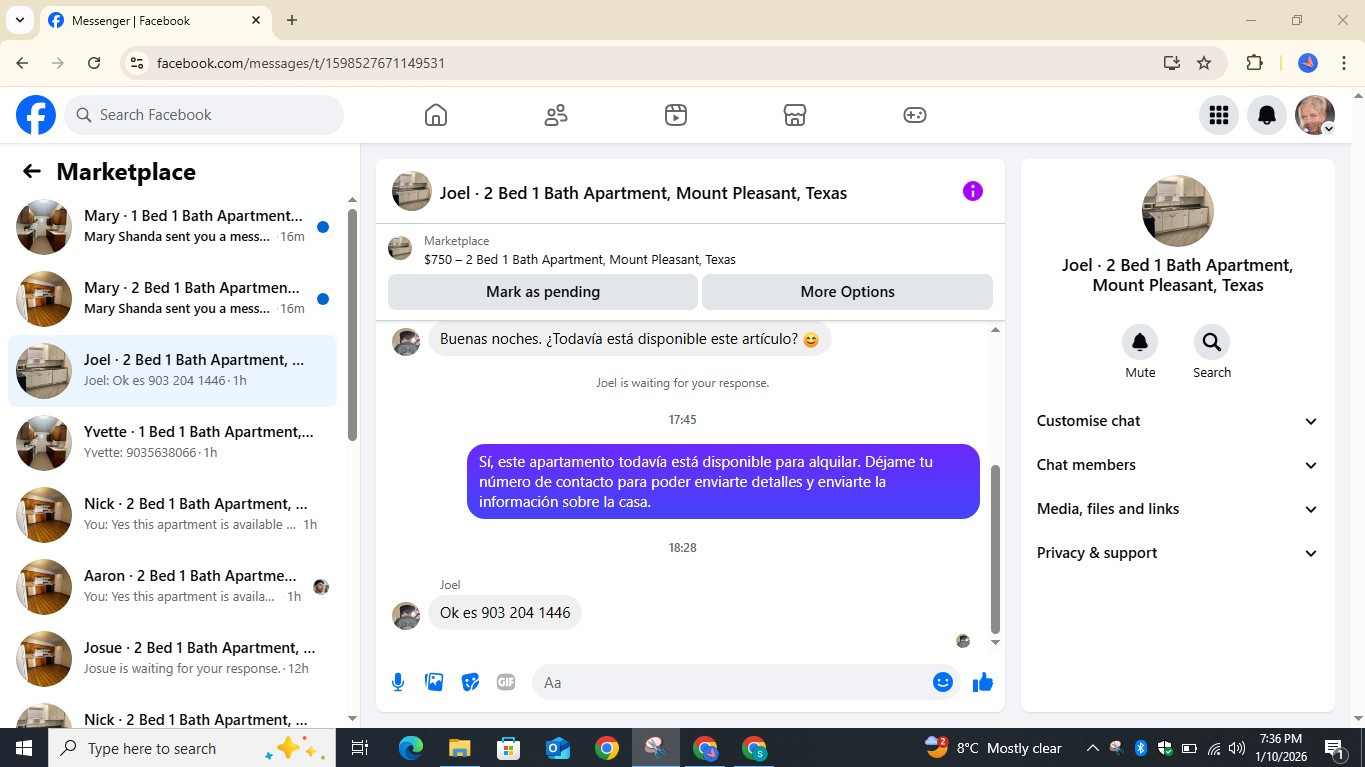Expand Media, files and links section
The height and width of the screenshot is (767, 1365).
1177,509
